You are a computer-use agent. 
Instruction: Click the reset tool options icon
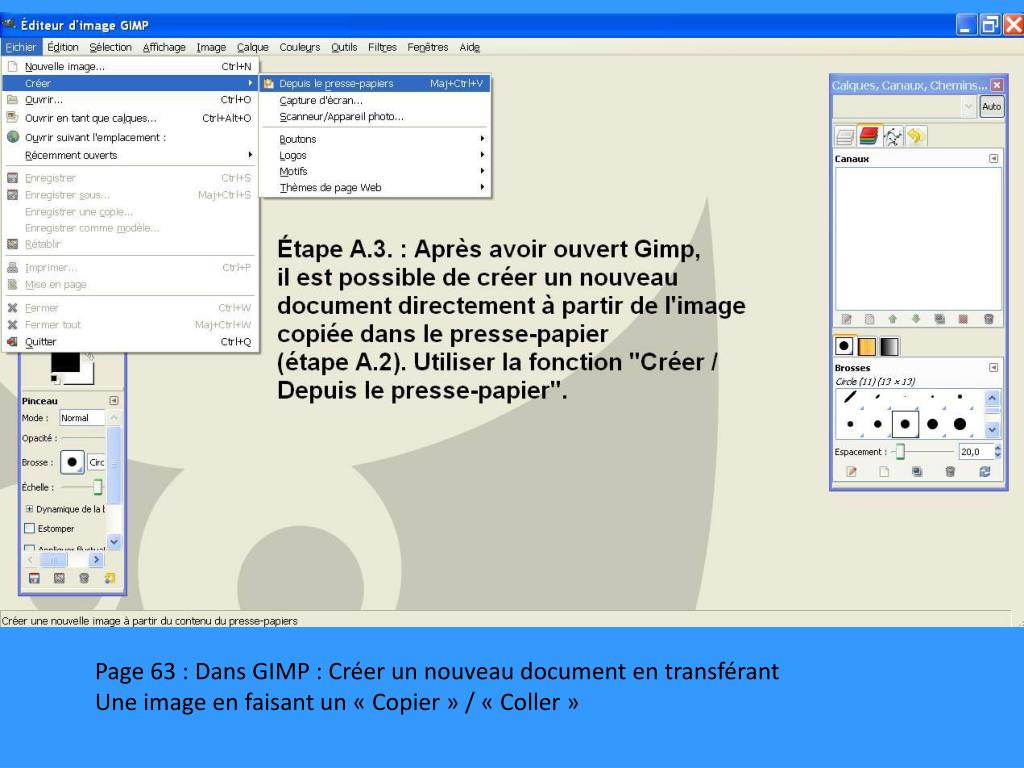[109, 578]
